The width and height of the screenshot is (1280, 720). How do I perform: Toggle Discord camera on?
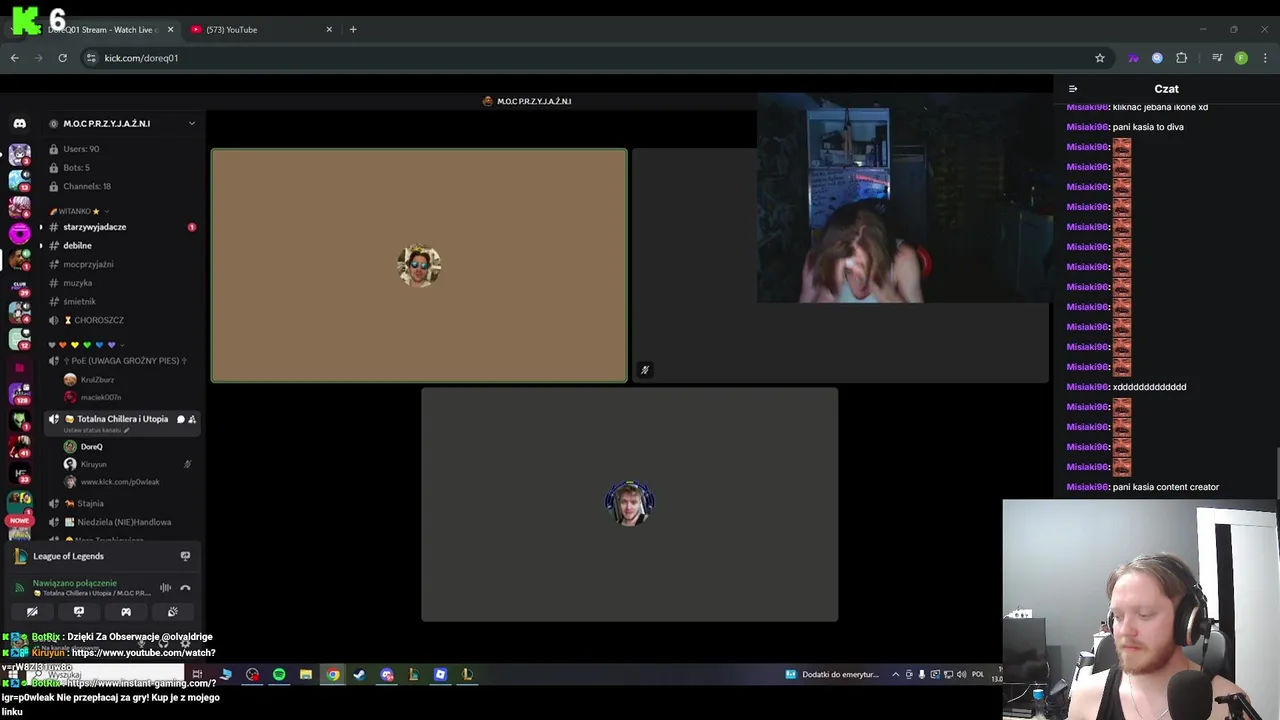[x=32, y=612]
